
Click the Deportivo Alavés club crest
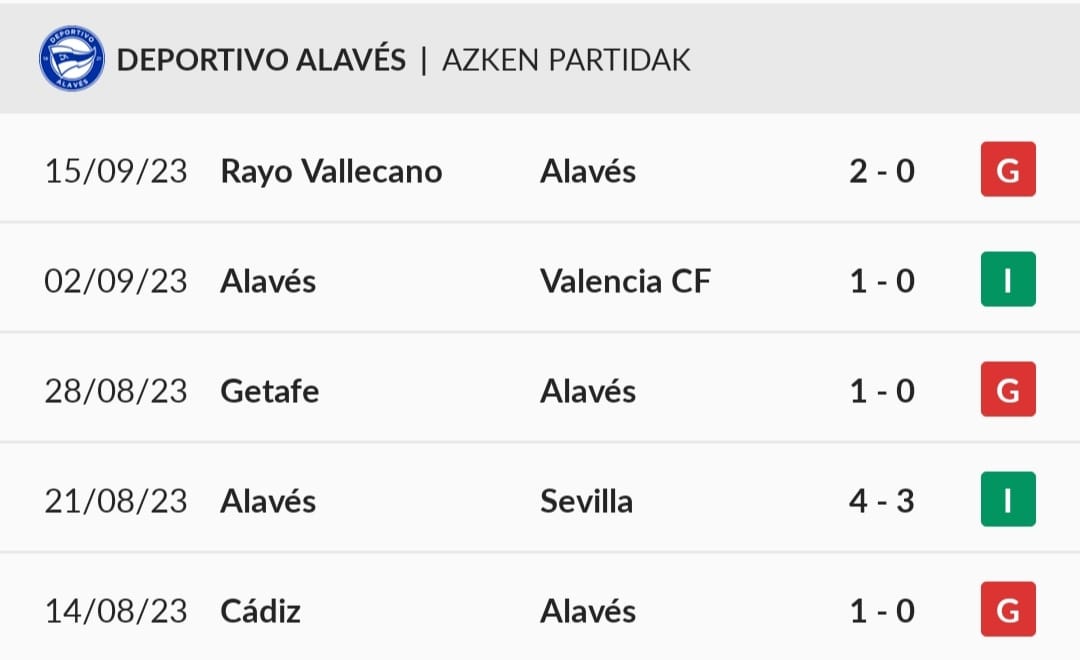[x=72, y=58]
